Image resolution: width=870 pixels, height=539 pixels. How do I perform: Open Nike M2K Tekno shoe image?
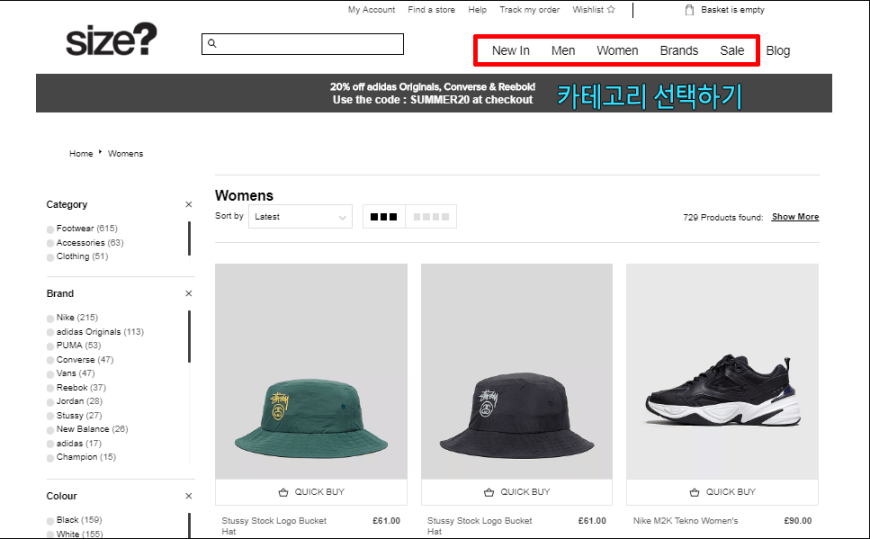[722, 371]
